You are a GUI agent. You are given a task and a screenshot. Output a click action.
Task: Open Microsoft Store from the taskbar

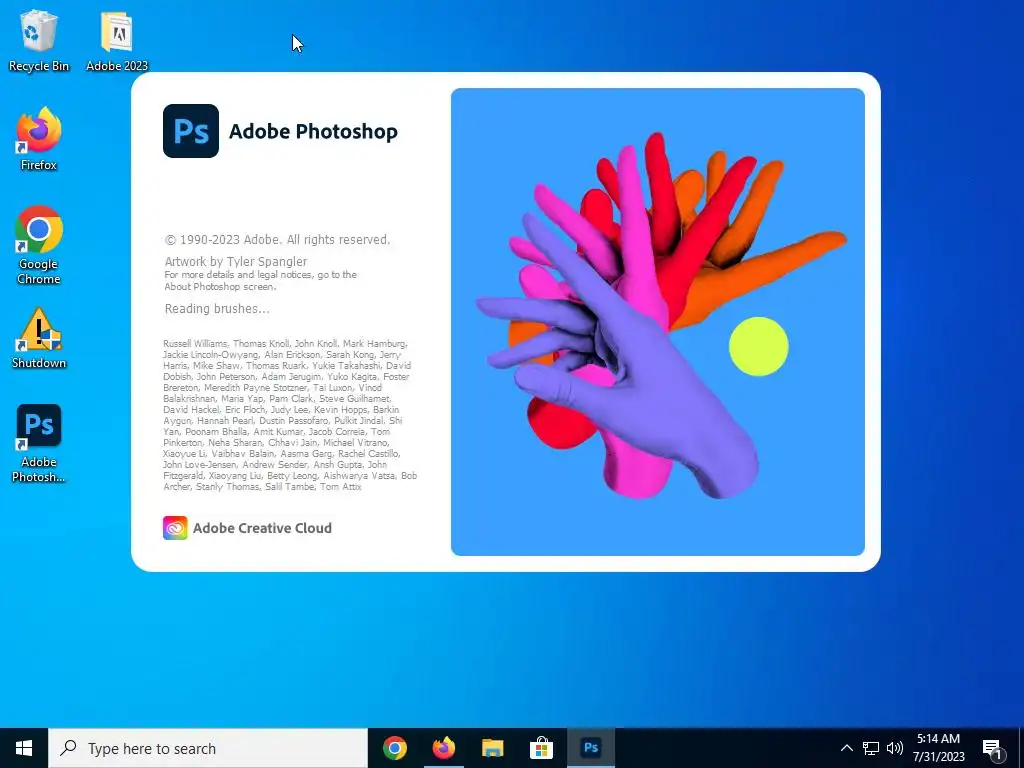pyautogui.click(x=541, y=748)
